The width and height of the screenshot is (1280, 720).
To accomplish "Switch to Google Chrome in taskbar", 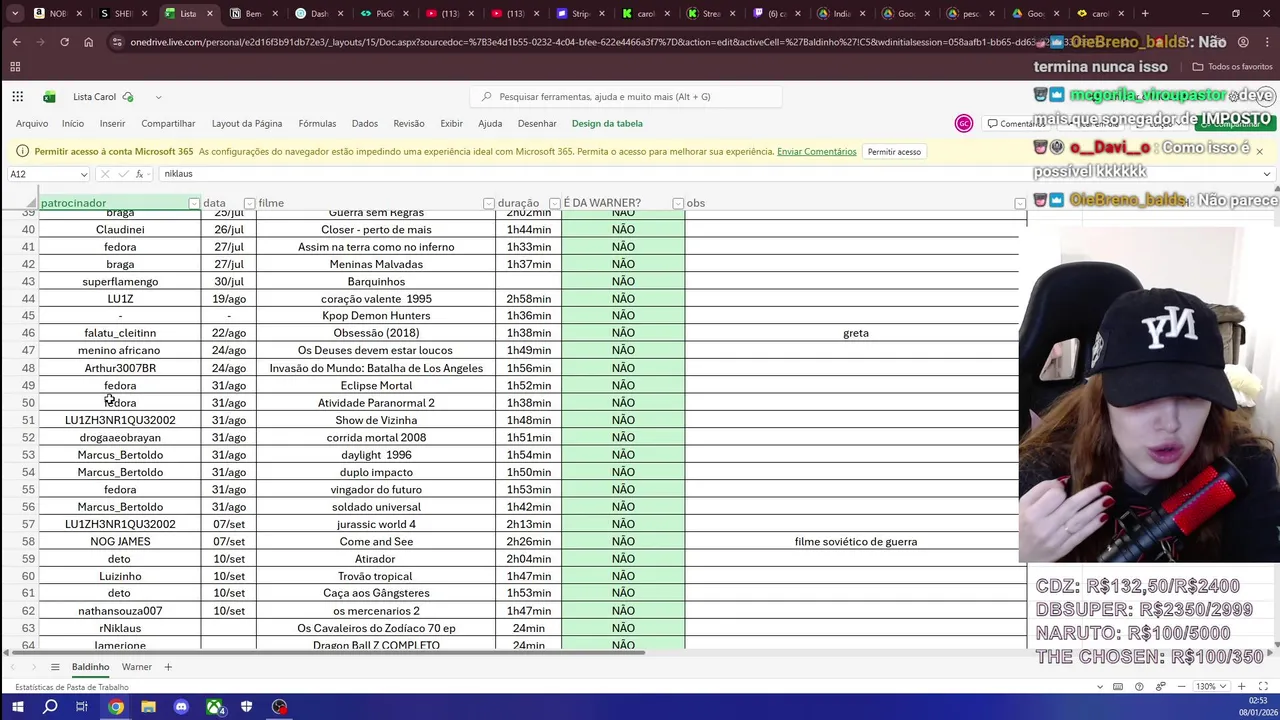I will (x=116, y=707).
